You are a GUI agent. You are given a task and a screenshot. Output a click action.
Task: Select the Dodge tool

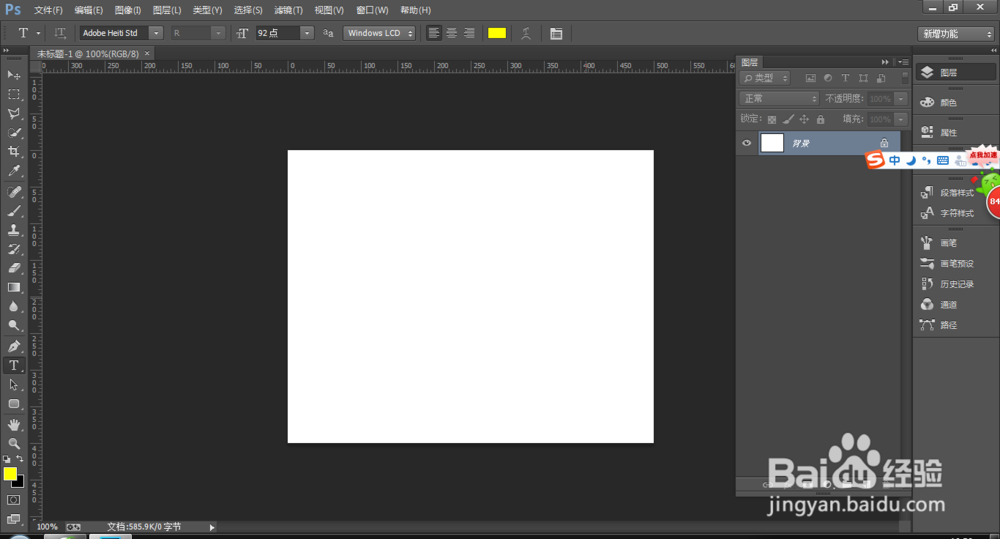click(13, 326)
